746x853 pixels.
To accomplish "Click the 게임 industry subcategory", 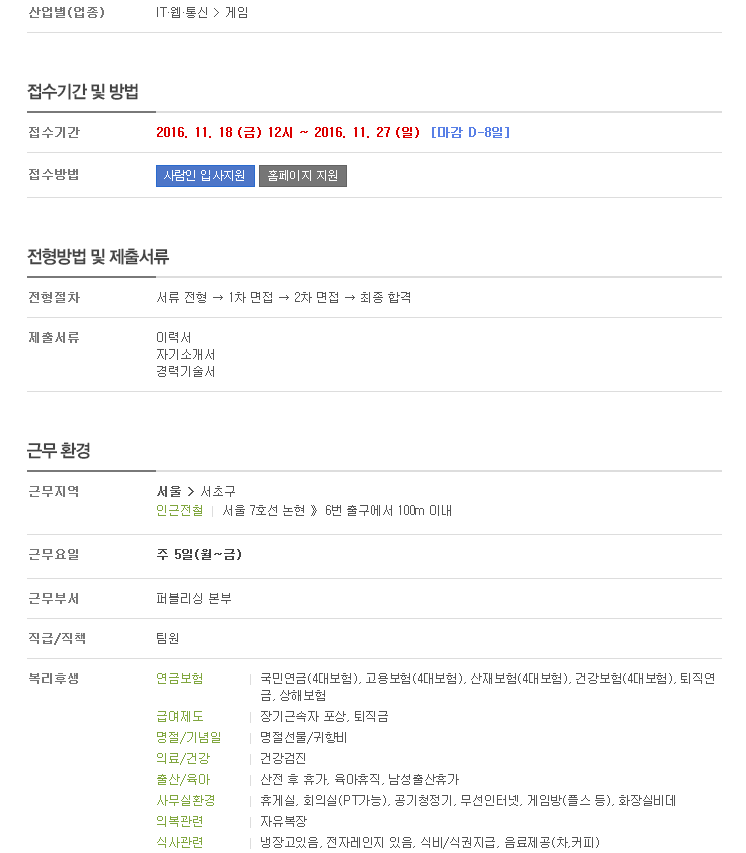I will 237,13.
